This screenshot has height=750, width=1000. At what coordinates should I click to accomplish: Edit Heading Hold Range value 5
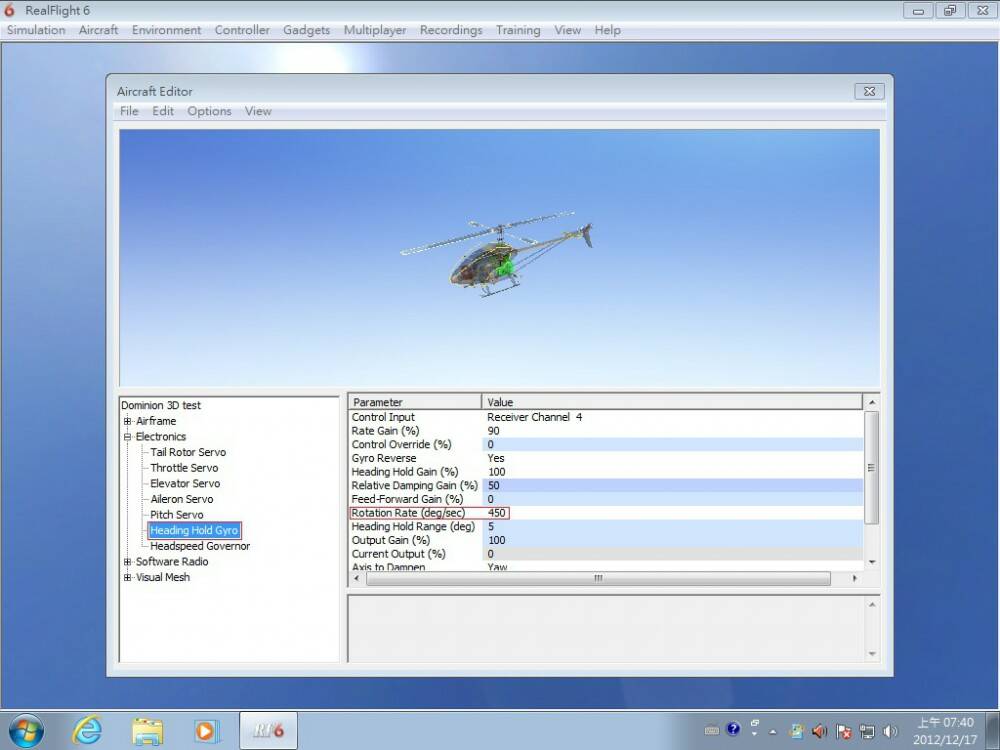[672, 527]
